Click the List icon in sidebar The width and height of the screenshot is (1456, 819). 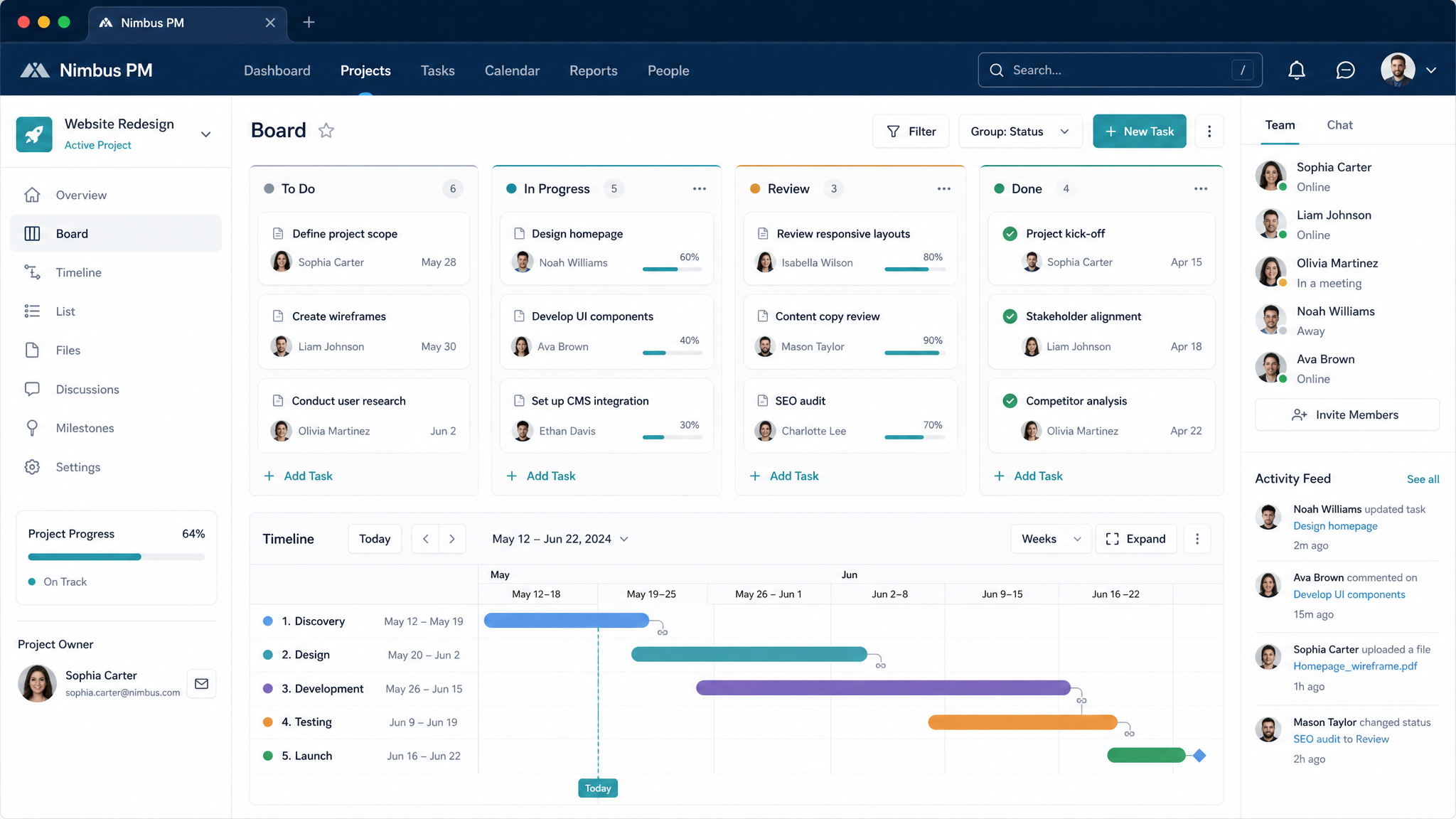point(32,311)
